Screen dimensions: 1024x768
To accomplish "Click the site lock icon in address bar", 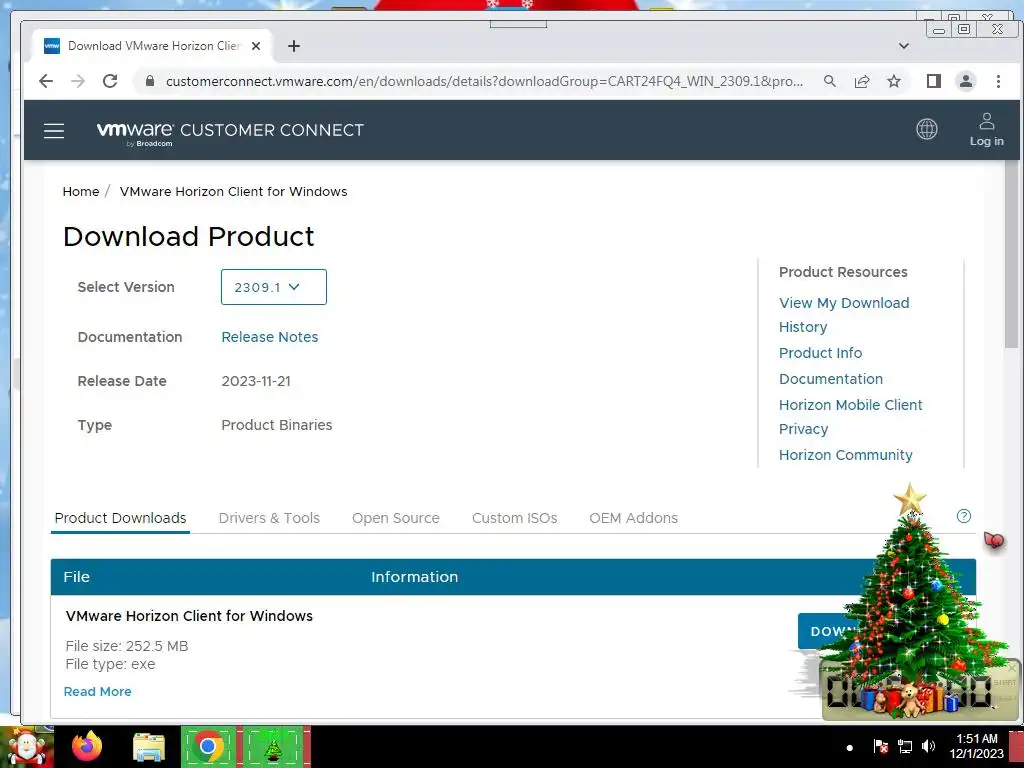I will (150, 81).
